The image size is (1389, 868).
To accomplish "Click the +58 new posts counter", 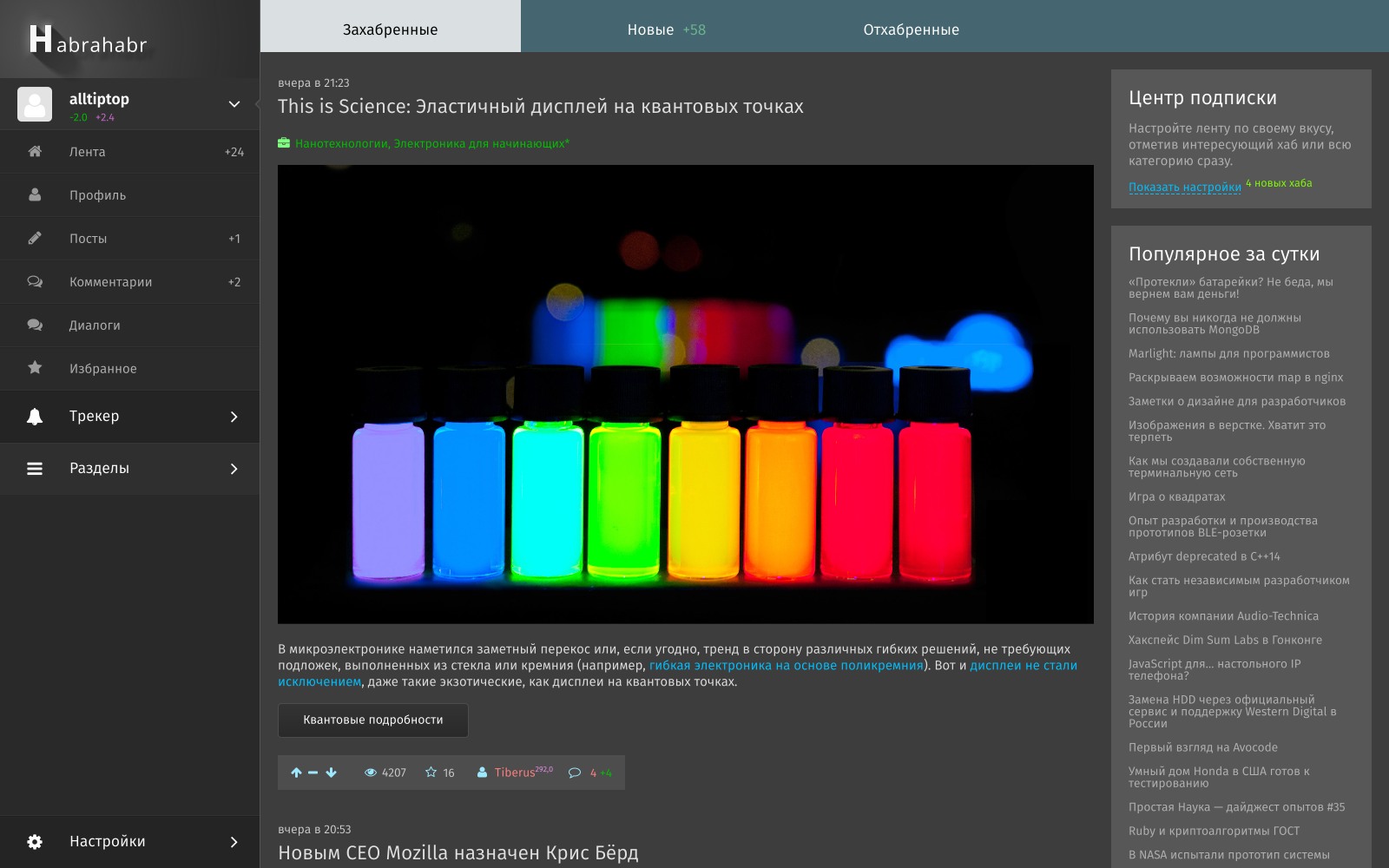I will coord(694,30).
